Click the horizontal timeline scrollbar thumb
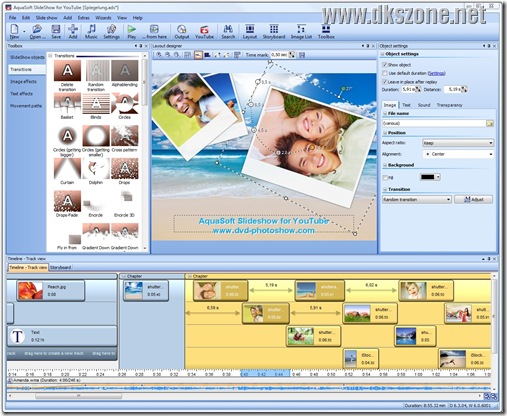 click(79, 396)
